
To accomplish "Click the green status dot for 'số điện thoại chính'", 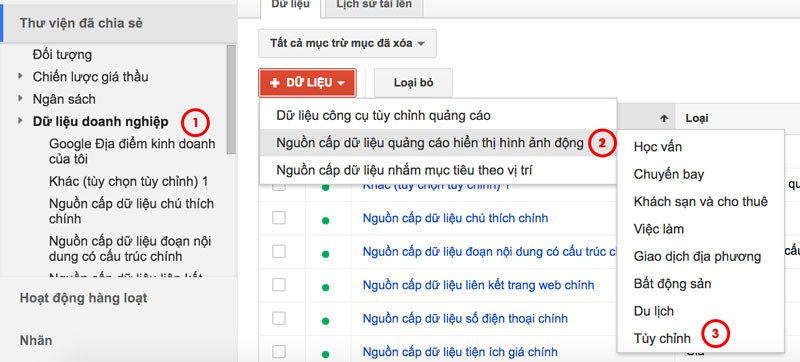I will tap(325, 322).
